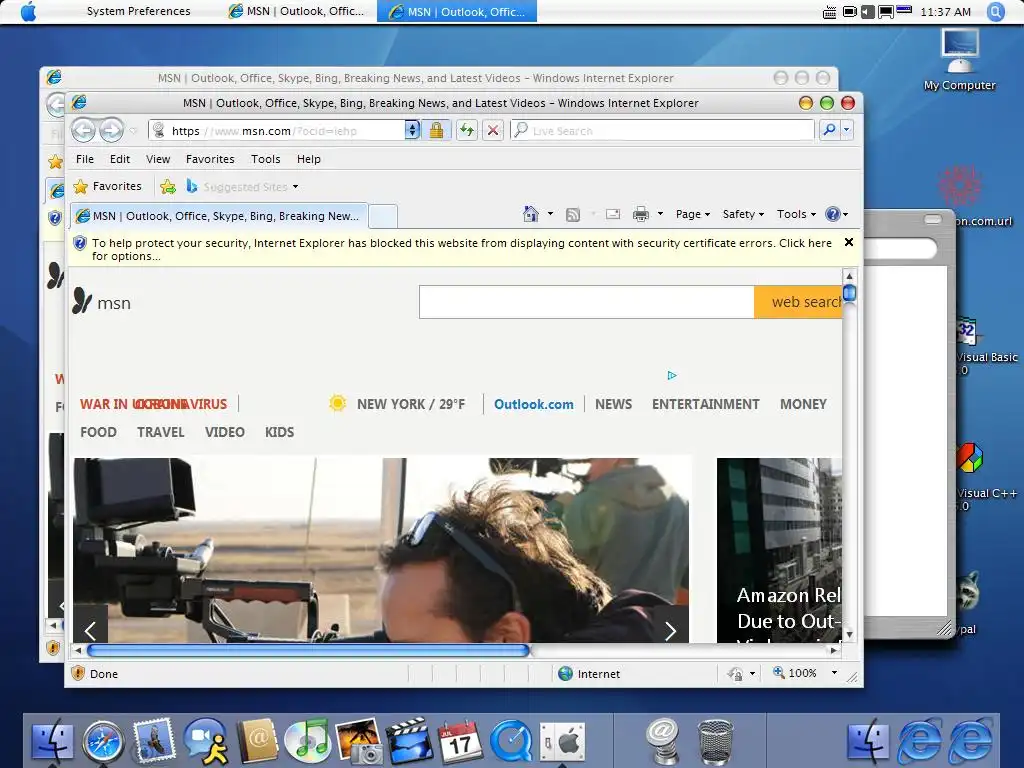
Task: Open the KIDS section link
Action: click(x=280, y=432)
